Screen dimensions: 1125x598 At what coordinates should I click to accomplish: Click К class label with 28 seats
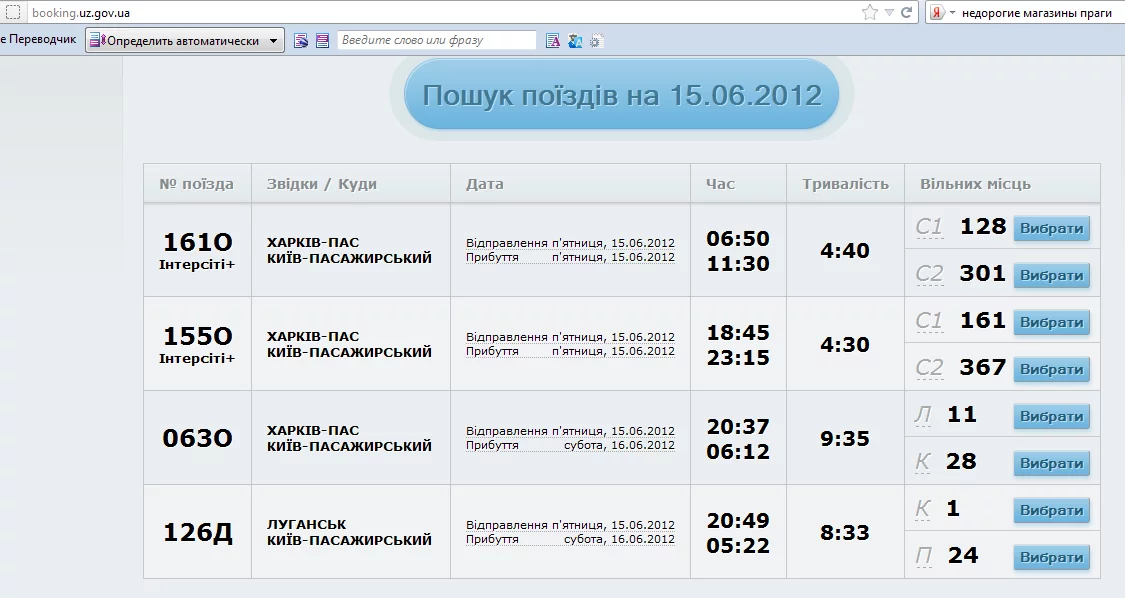(x=923, y=462)
